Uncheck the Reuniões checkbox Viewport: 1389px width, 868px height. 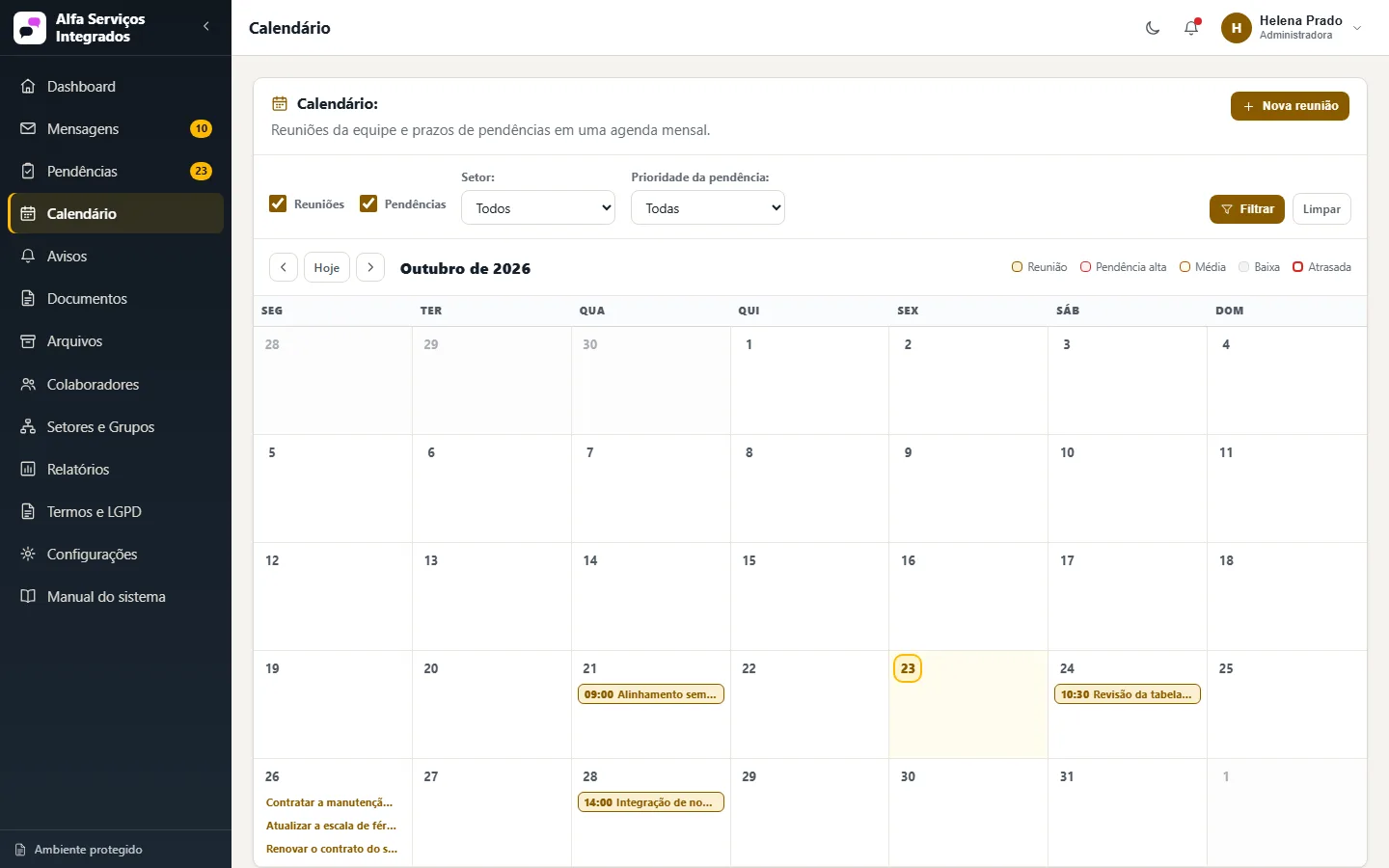(278, 203)
